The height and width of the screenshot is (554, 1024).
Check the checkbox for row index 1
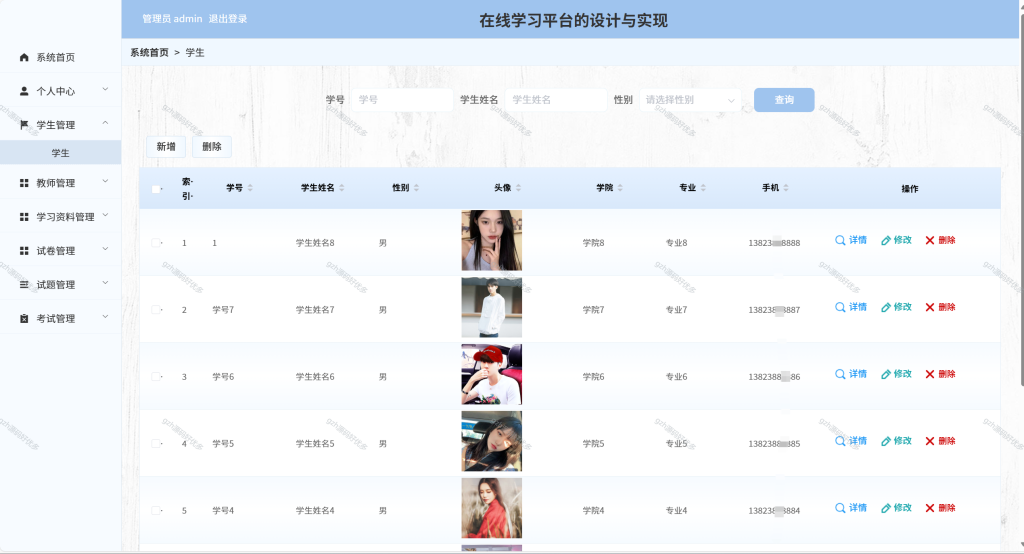click(156, 243)
